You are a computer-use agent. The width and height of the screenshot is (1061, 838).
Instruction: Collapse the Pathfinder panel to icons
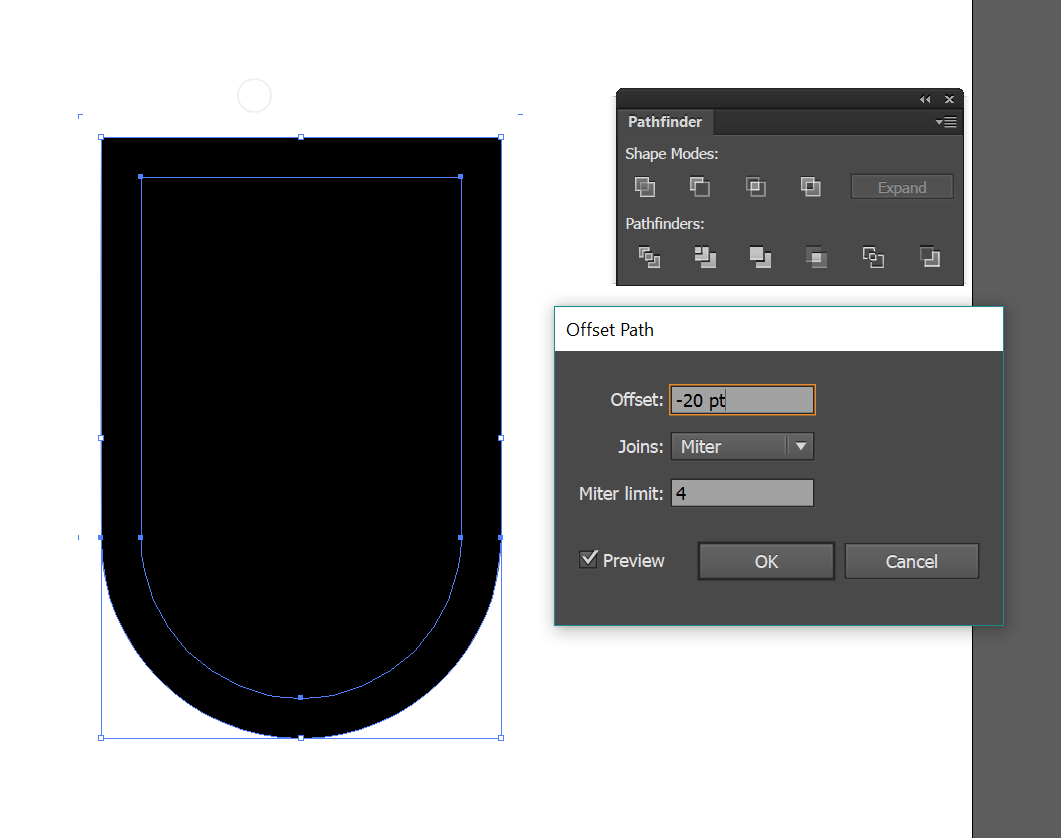tap(924, 99)
